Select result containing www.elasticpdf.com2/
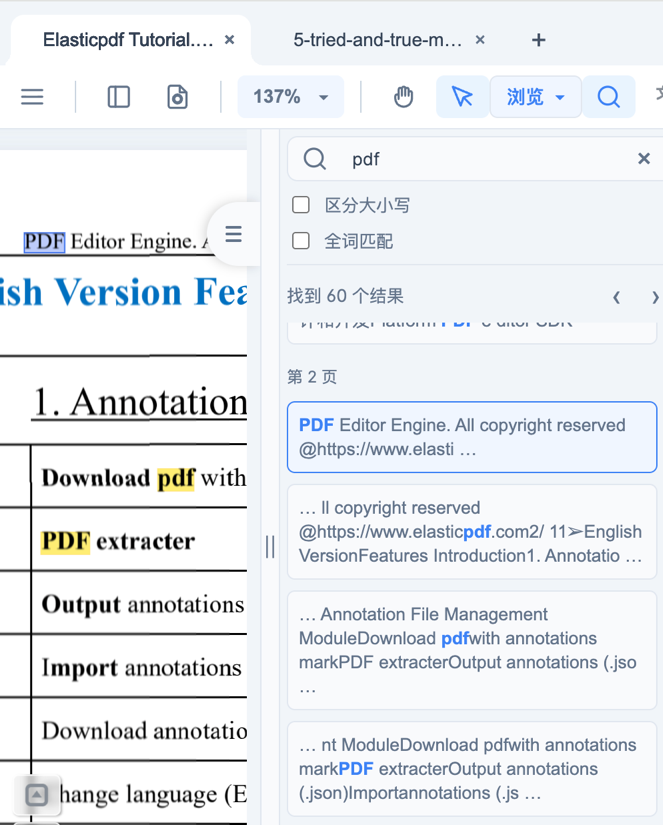Image resolution: width=663 pixels, height=825 pixels. (x=472, y=532)
